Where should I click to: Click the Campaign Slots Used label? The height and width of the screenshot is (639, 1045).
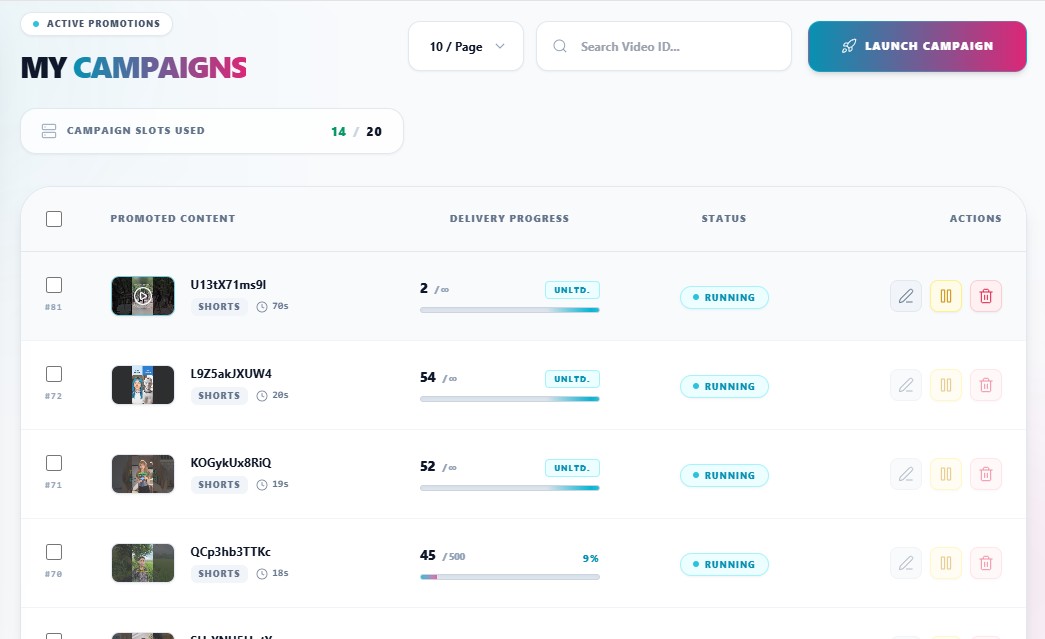coord(135,131)
